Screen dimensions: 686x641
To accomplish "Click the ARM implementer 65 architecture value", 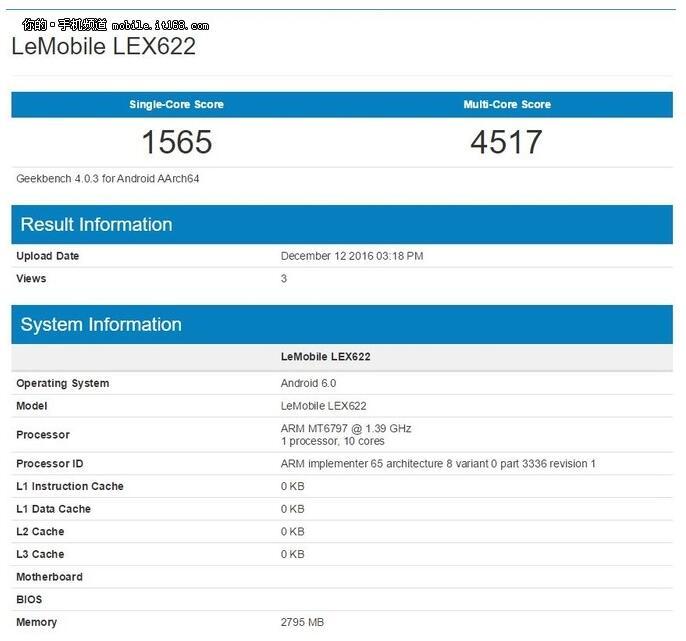I will [x=438, y=464].
